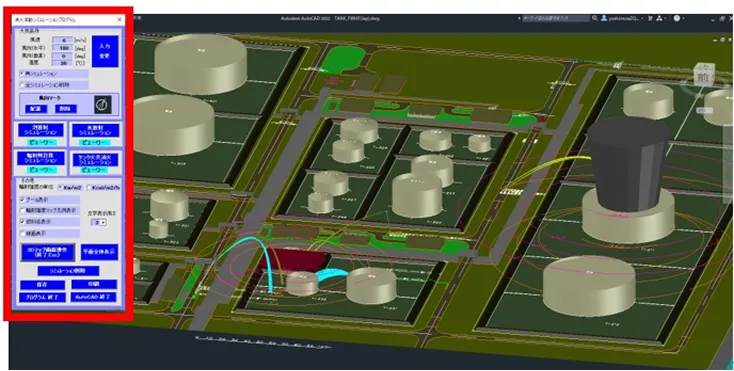
Task: Select Kcal/m2/h radiation unit
Action: click(x=103, y=188)
